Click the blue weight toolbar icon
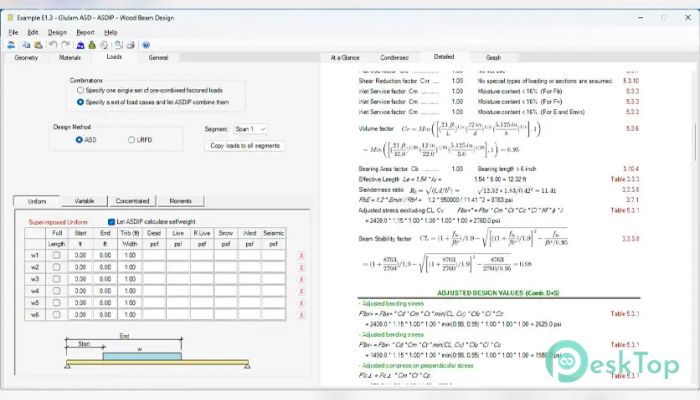 [80, 45]
